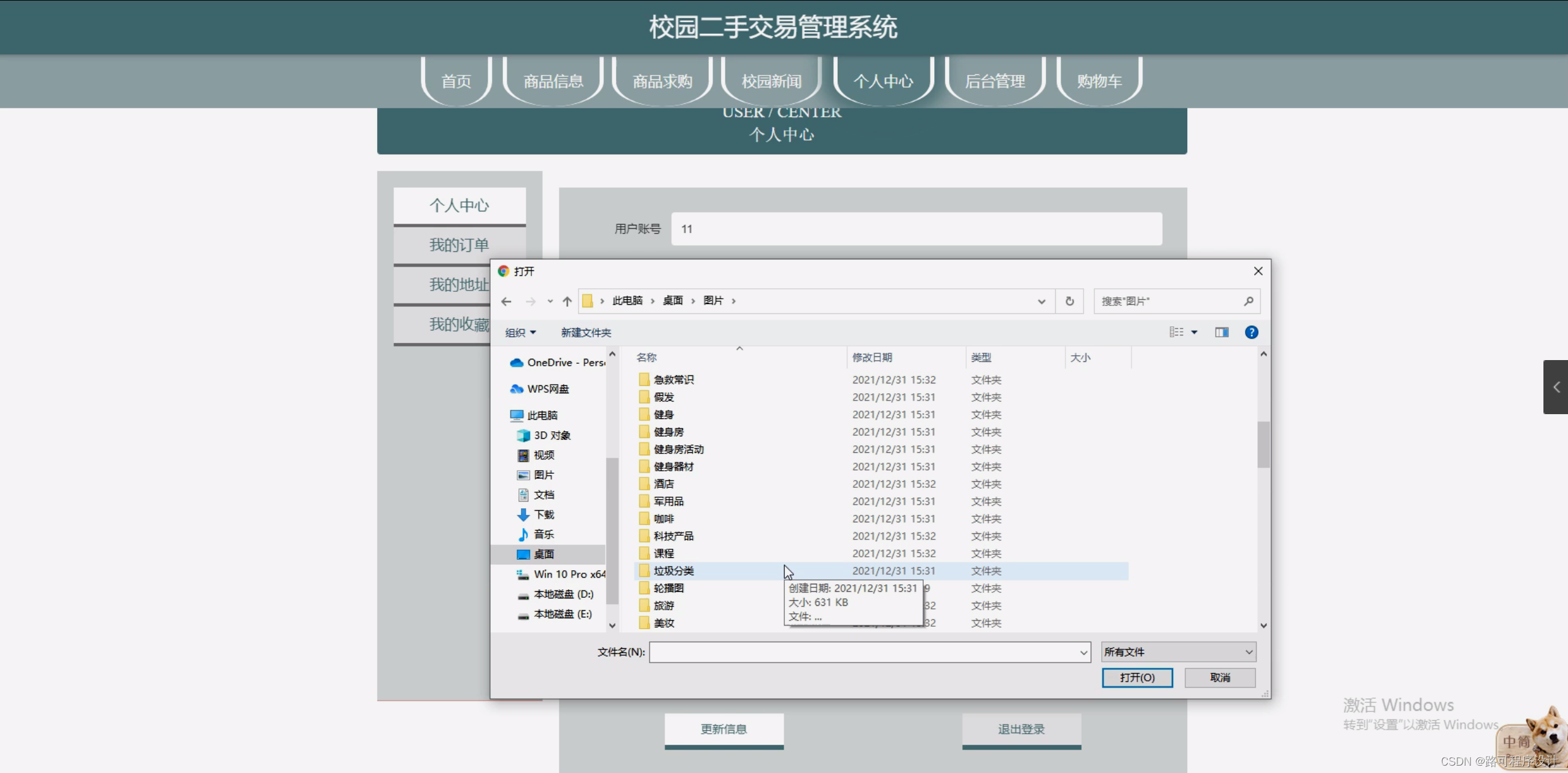Open the 组织 dropdown menu
This screenshot has height=773, width=1568.
(x=519, y=332)
